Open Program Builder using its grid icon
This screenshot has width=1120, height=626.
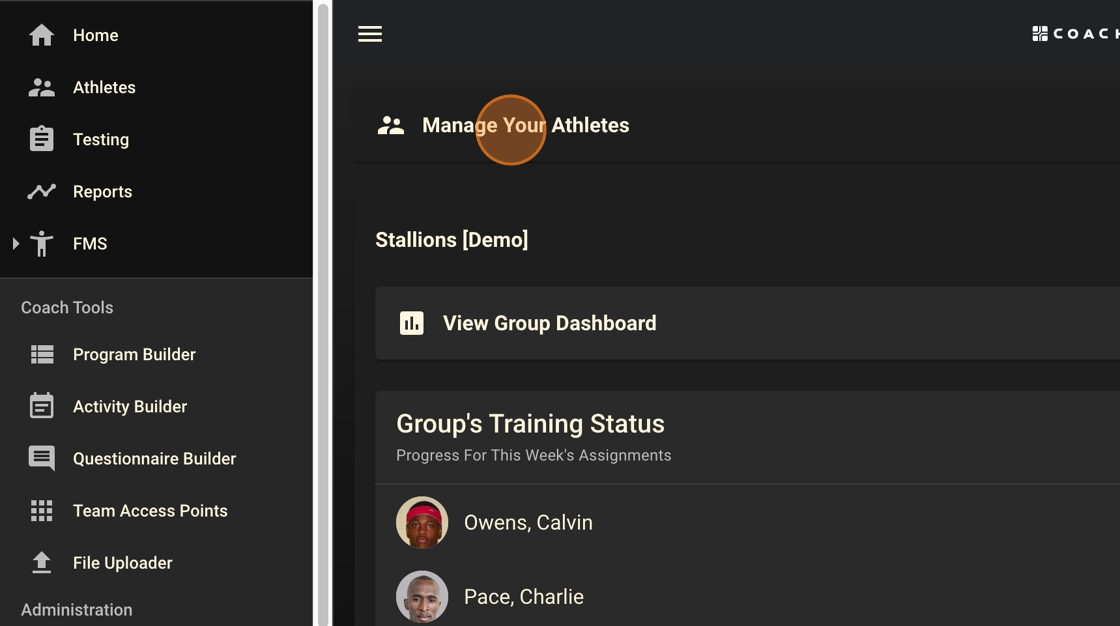(x=41, y=354)
